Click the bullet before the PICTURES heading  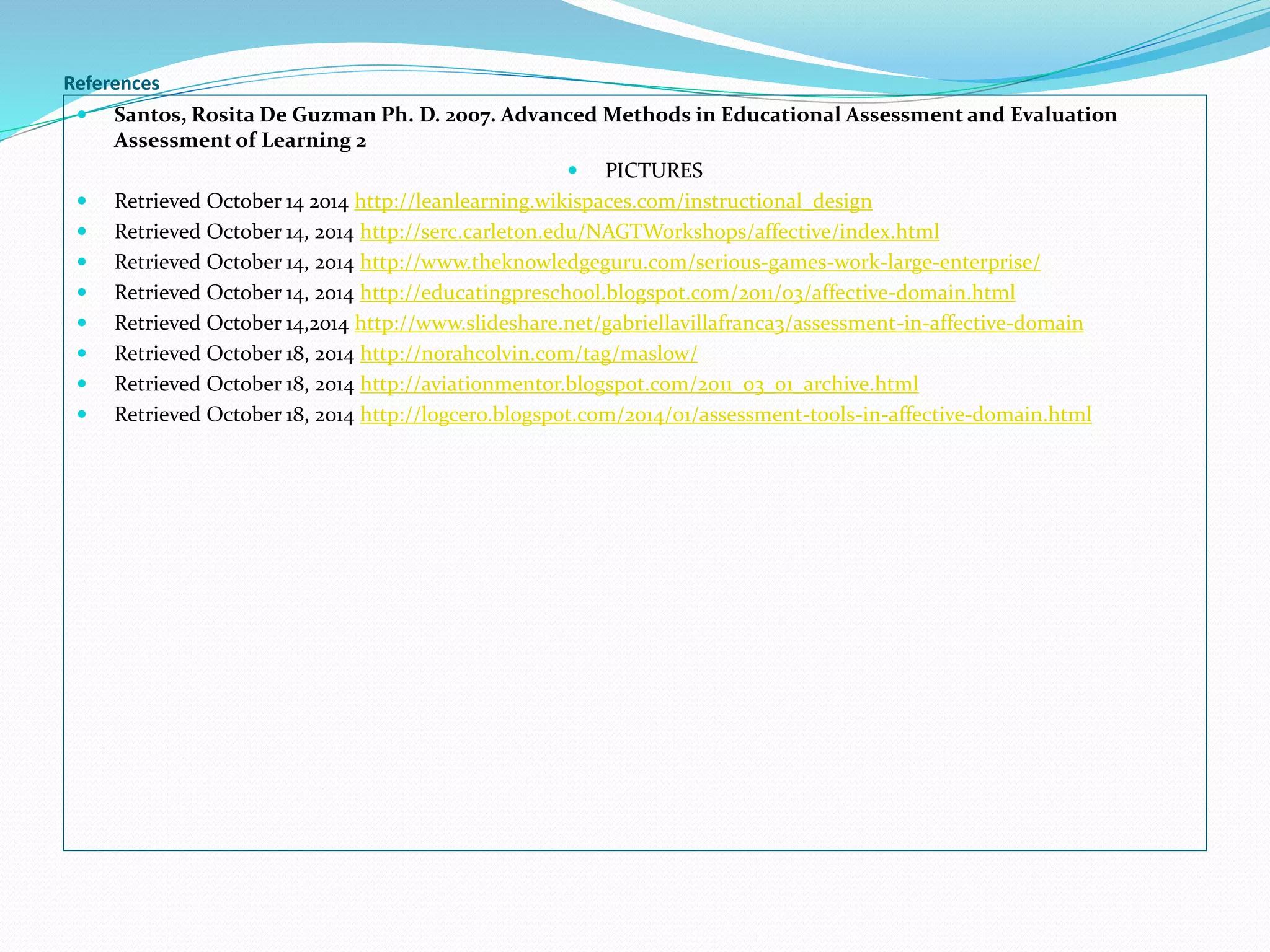[x=572, y=170]
